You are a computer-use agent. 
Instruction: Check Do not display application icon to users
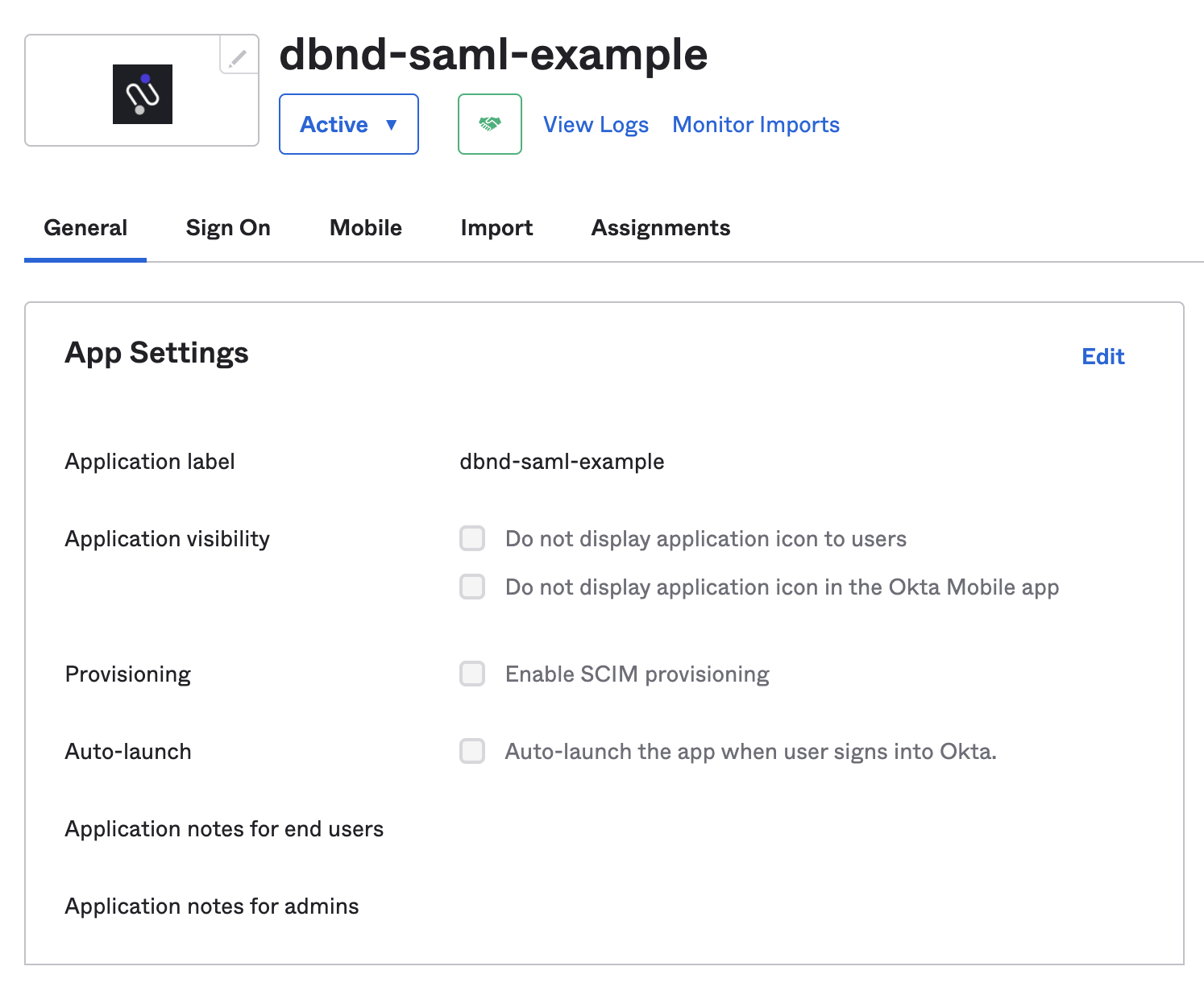472,538
